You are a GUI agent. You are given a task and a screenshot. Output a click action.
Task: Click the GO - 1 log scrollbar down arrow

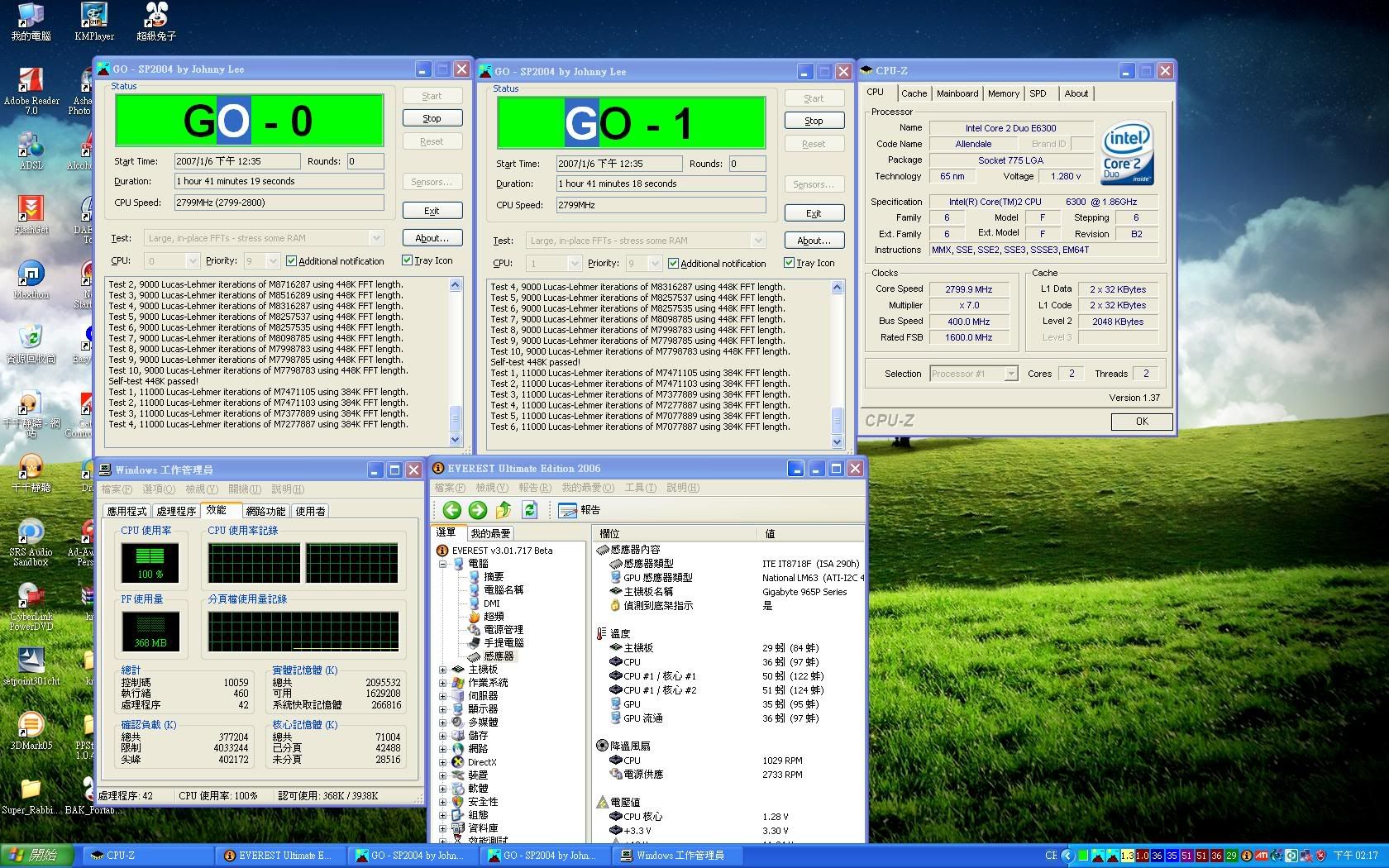coord(837,442)
